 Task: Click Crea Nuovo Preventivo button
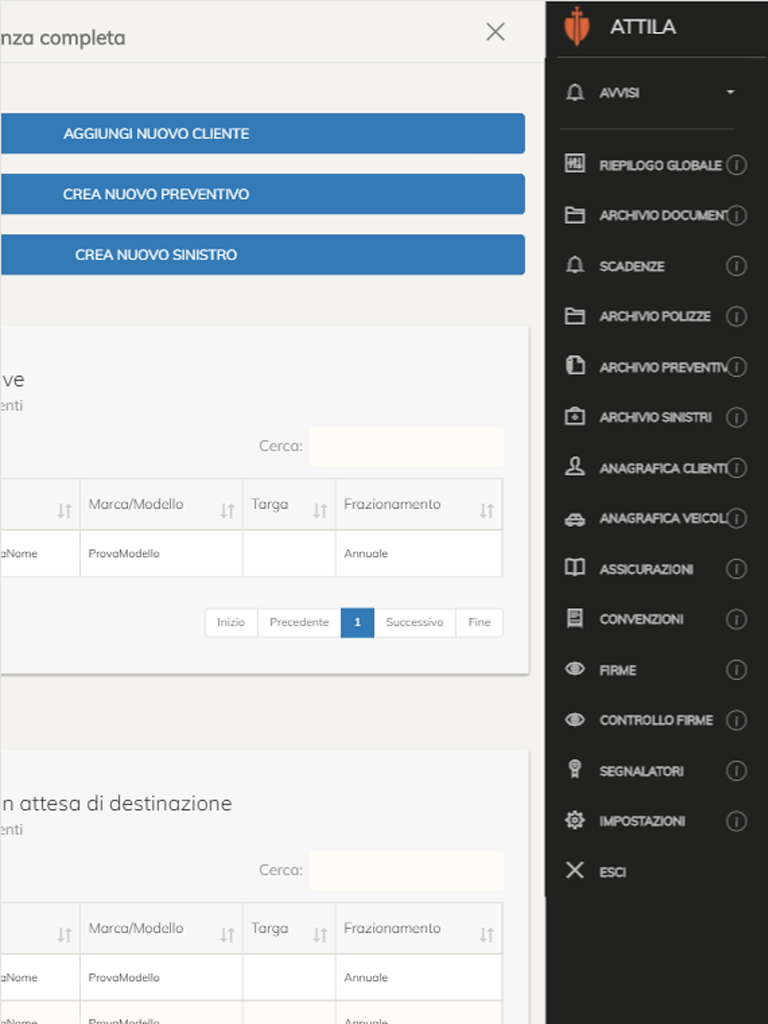tap(262, 194)
